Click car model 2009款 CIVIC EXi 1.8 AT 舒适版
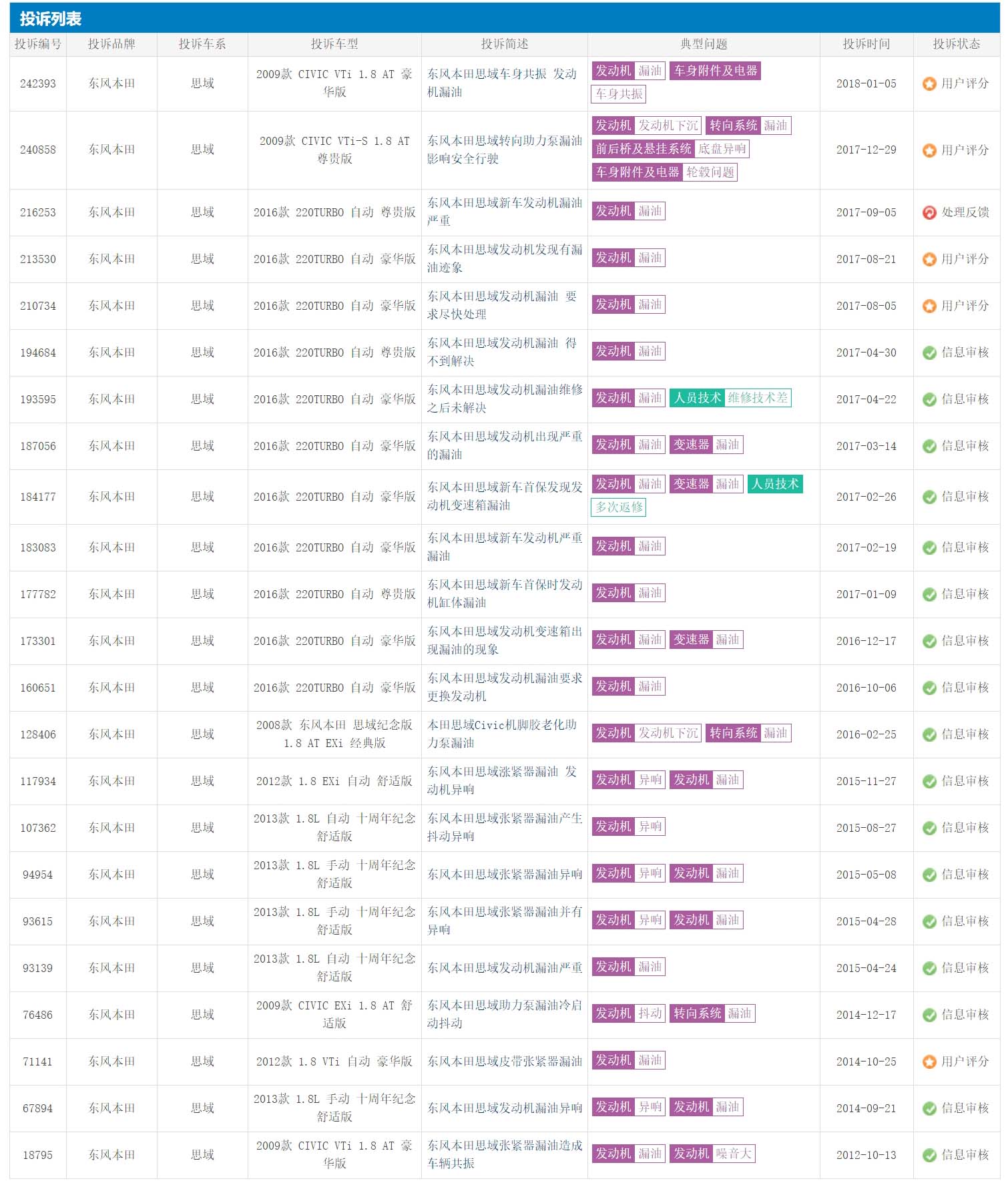Screen dimensions: 1008x1185 [x=334, y=1015]
